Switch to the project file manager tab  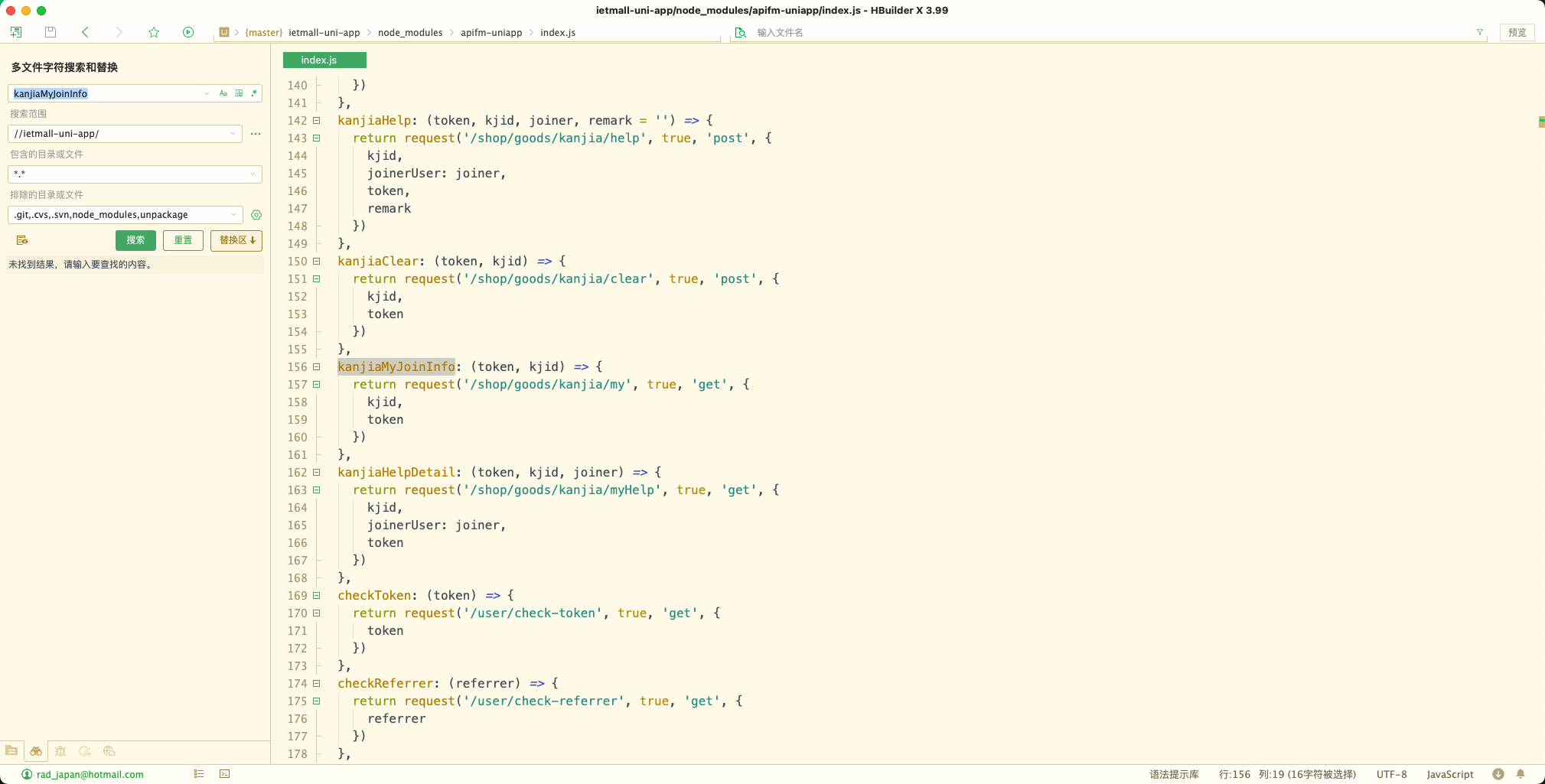[x=11, y=751]
